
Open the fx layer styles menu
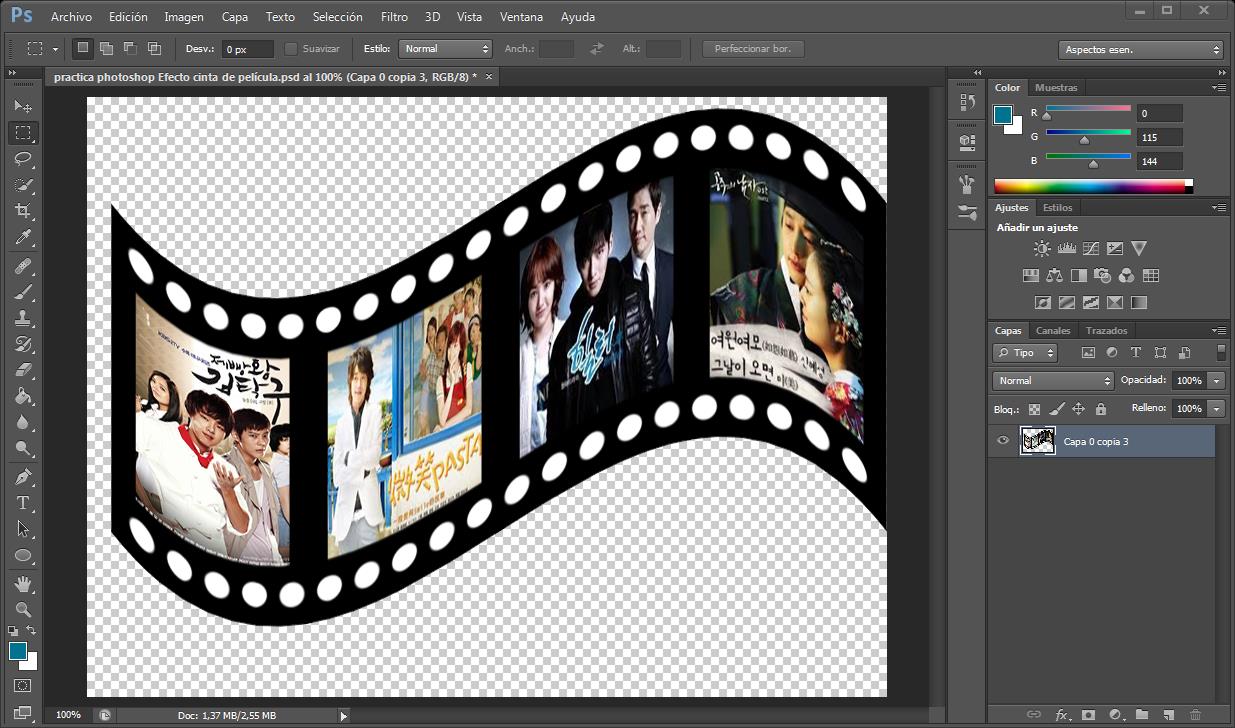(1062, 715)
